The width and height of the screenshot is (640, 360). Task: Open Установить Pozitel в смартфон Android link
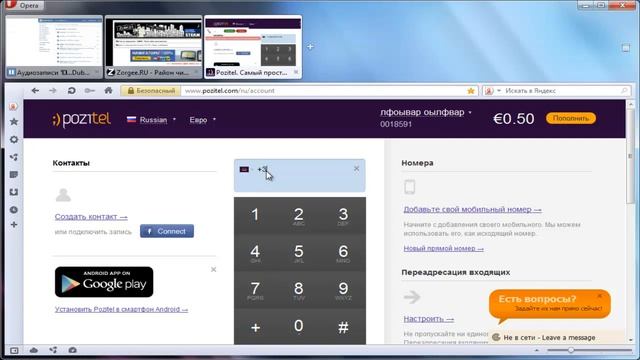point(121,309)
